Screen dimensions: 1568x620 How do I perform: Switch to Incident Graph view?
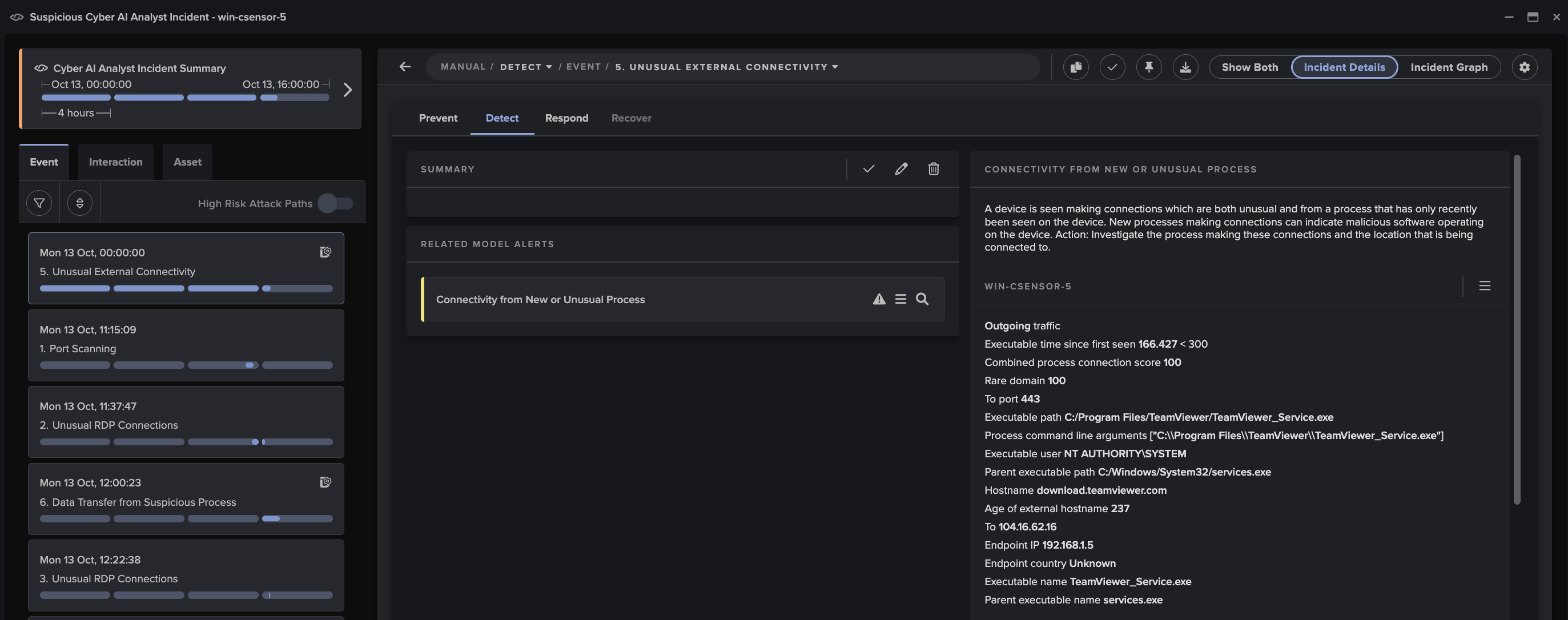pyautogui.click(x=1449, y=67)
